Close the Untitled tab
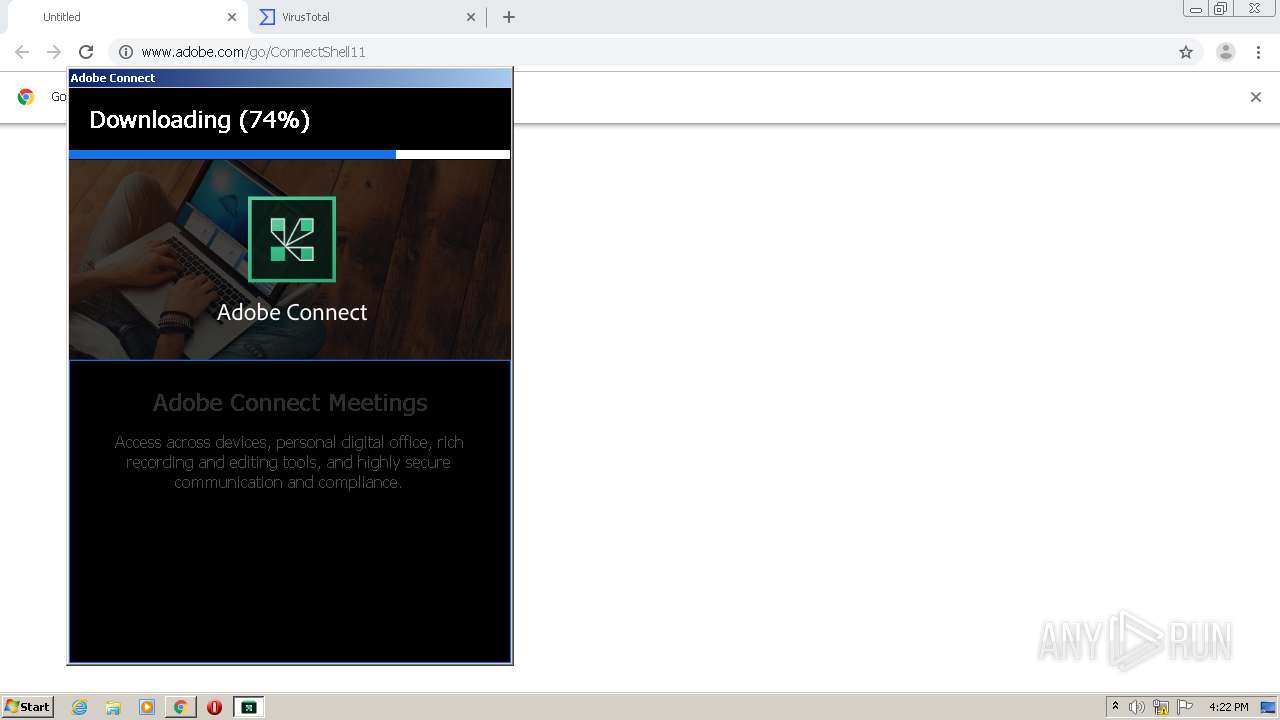1280x720 pixels. point(232,17)
